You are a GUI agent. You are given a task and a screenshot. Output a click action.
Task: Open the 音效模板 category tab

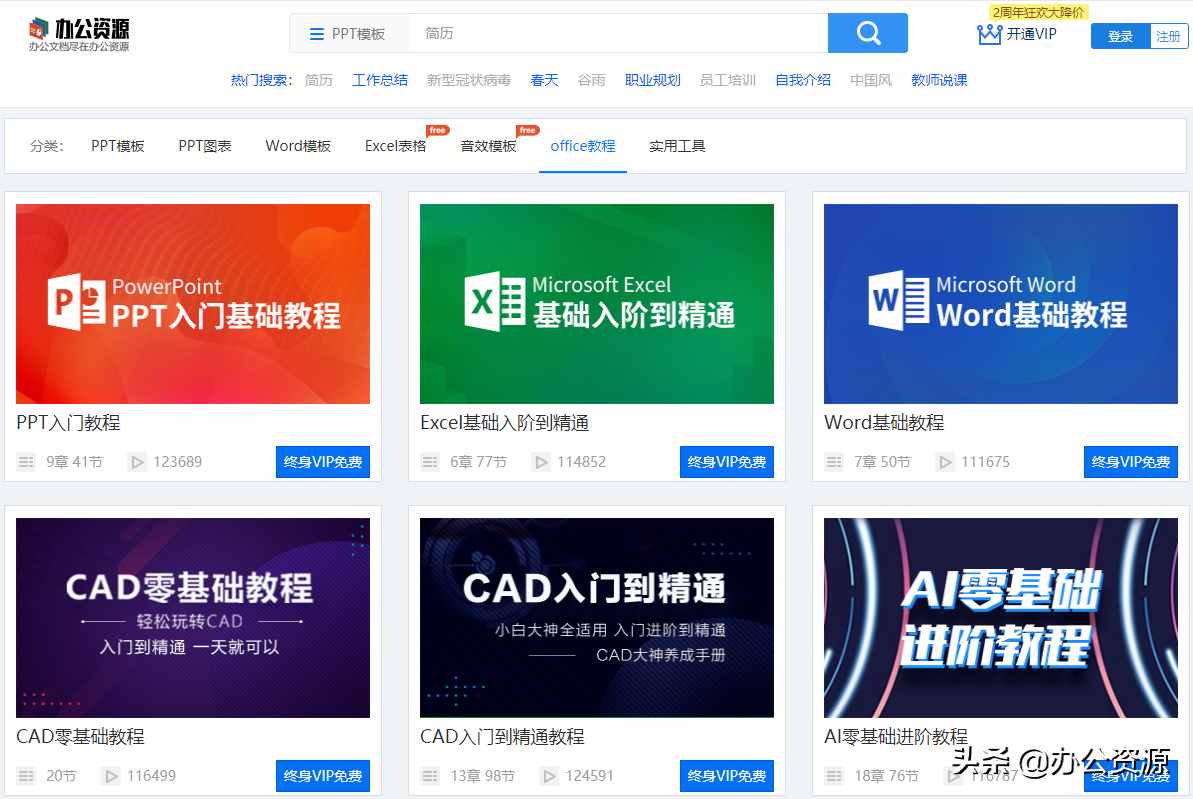(x=487, y=146)
